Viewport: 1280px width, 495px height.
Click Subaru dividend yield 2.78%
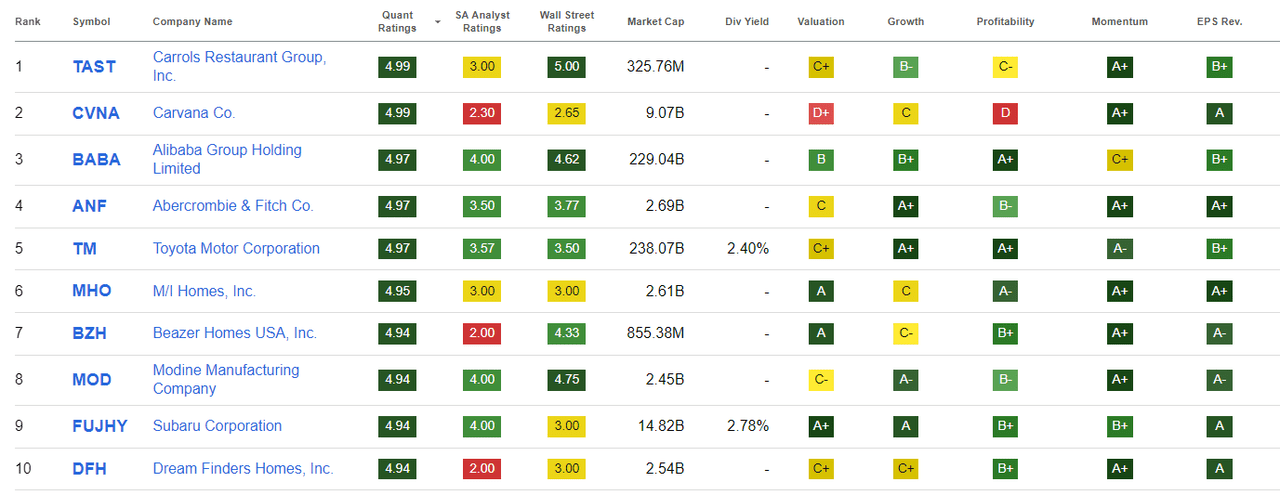tap(748, 426)
